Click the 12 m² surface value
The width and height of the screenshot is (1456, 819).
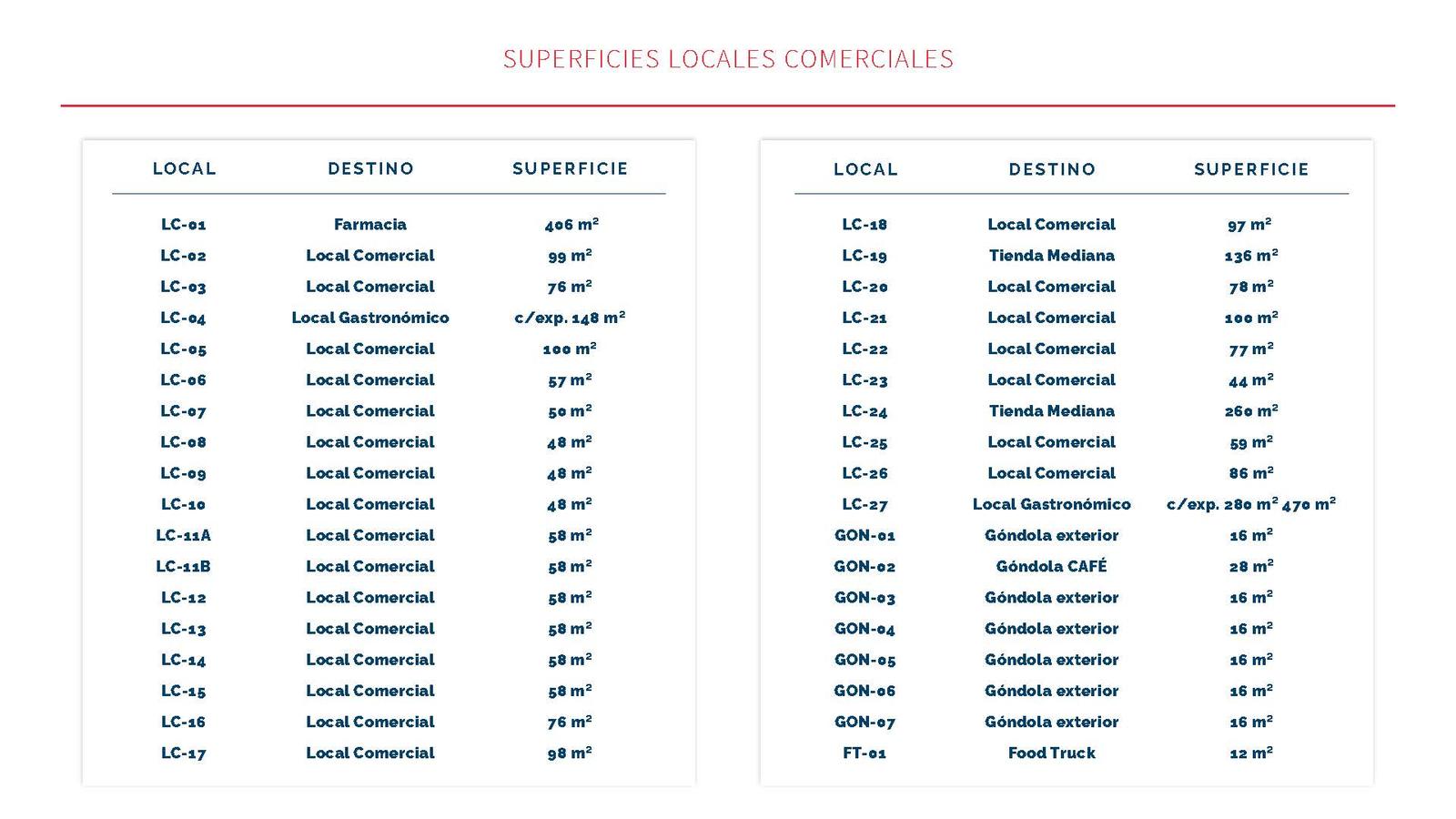click(1251, 753)
